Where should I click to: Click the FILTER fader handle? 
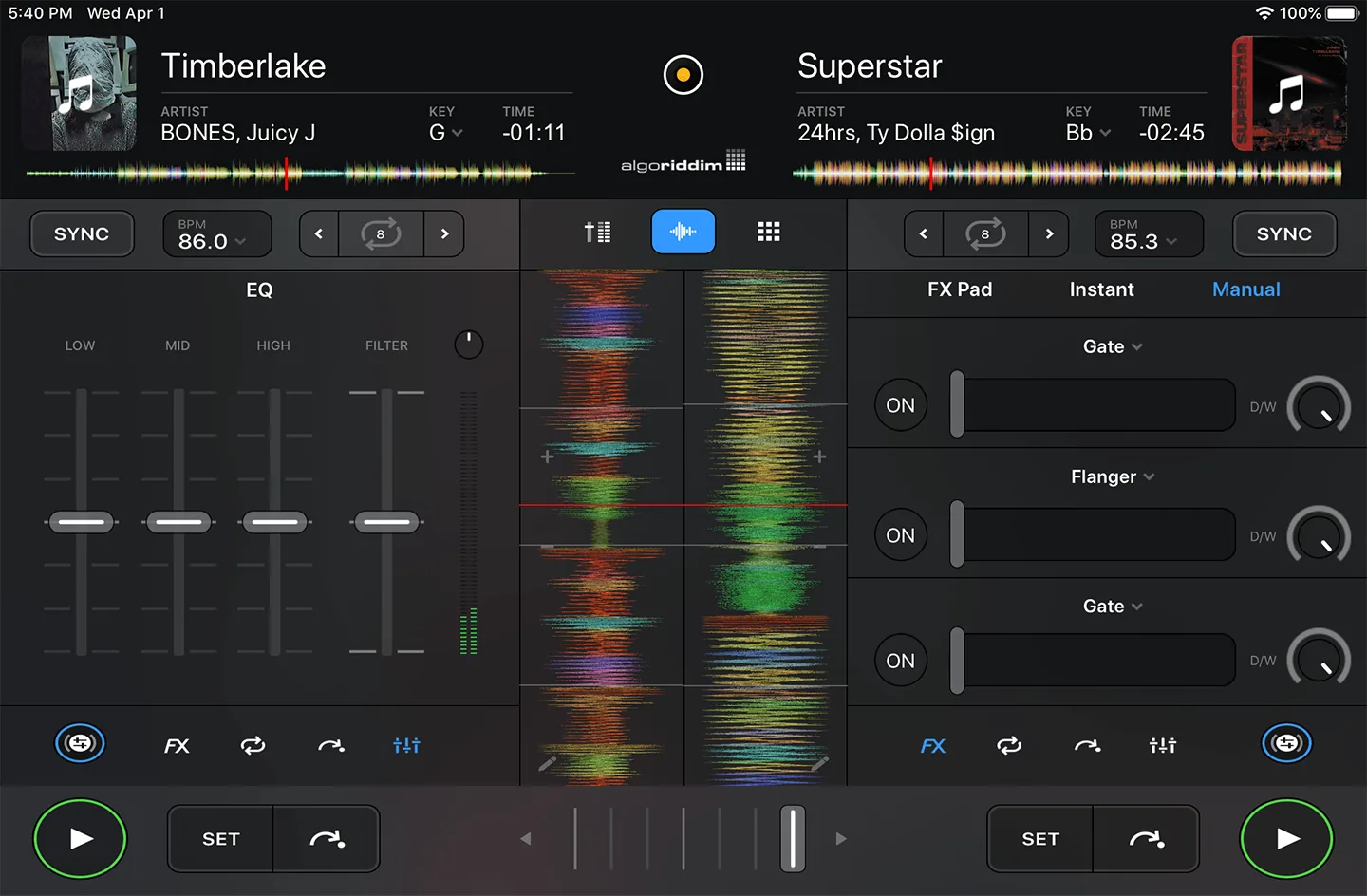386,521
